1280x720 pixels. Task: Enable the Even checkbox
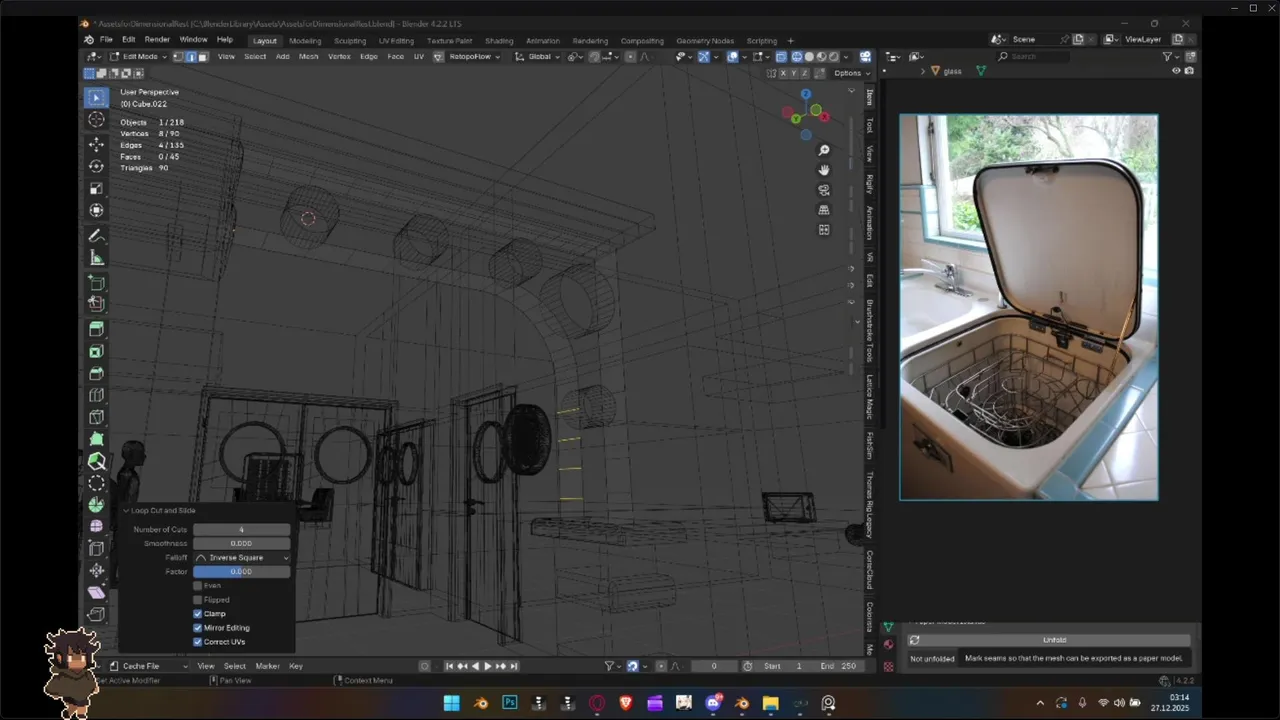pos(198,585)
